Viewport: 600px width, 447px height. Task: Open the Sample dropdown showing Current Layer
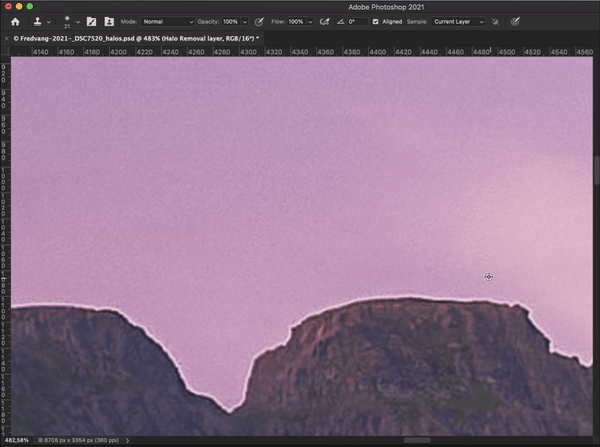pyautogui.click(x=458, y=22)
